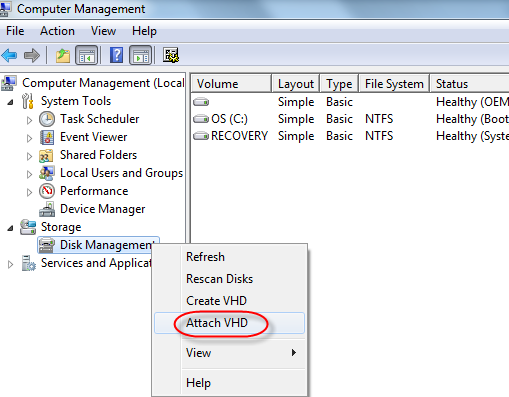Toggle Show/Hide Console Tree toolbar icon
509x397 pixels.
tap(87, 55)
